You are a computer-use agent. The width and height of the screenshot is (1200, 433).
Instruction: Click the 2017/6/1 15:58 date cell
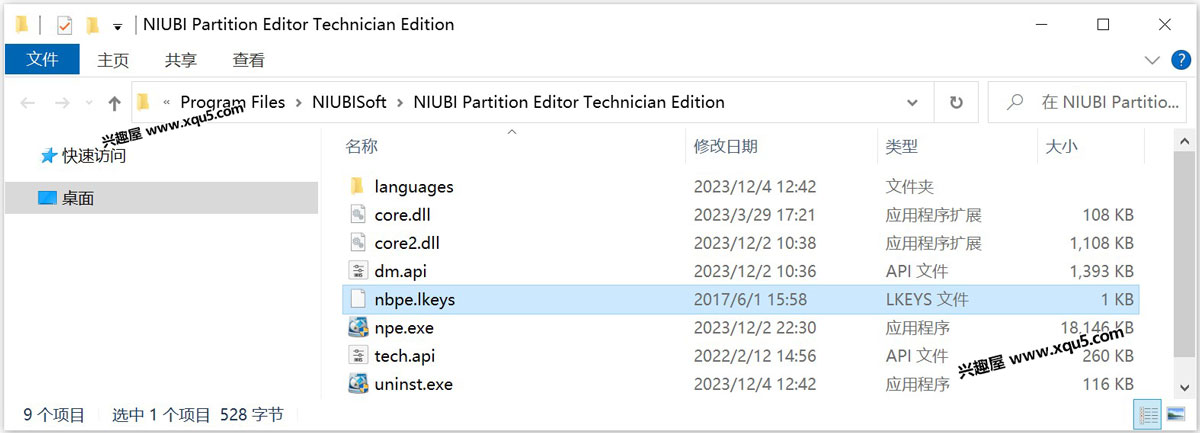coord(750,298)
